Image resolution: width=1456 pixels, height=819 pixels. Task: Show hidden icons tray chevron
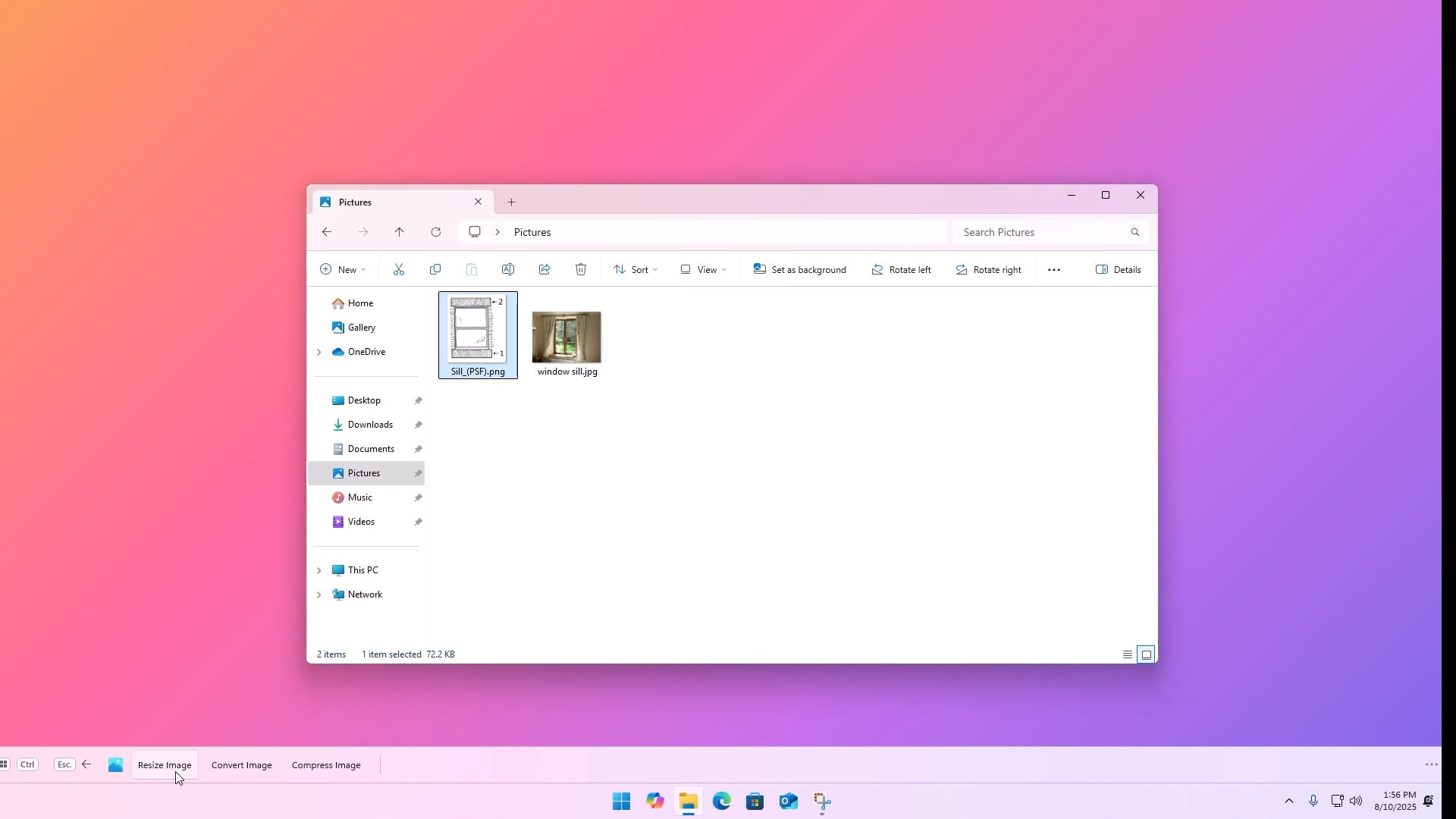[1289, 801]
